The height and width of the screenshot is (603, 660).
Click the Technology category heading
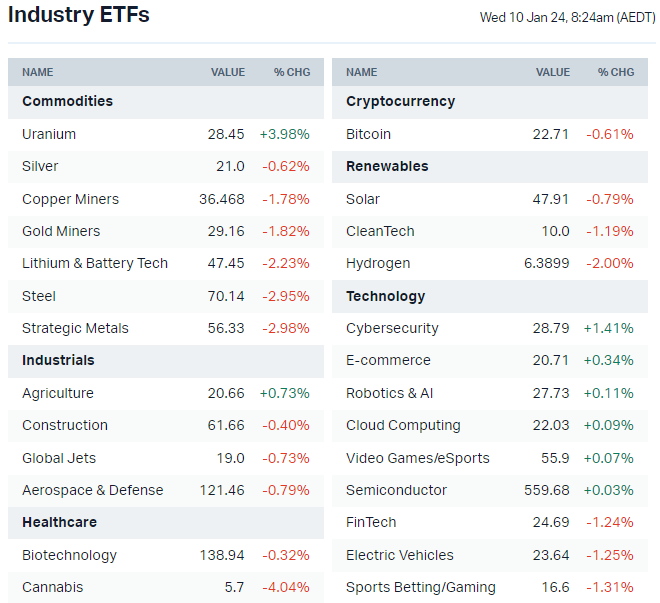(x=385, y=296)
